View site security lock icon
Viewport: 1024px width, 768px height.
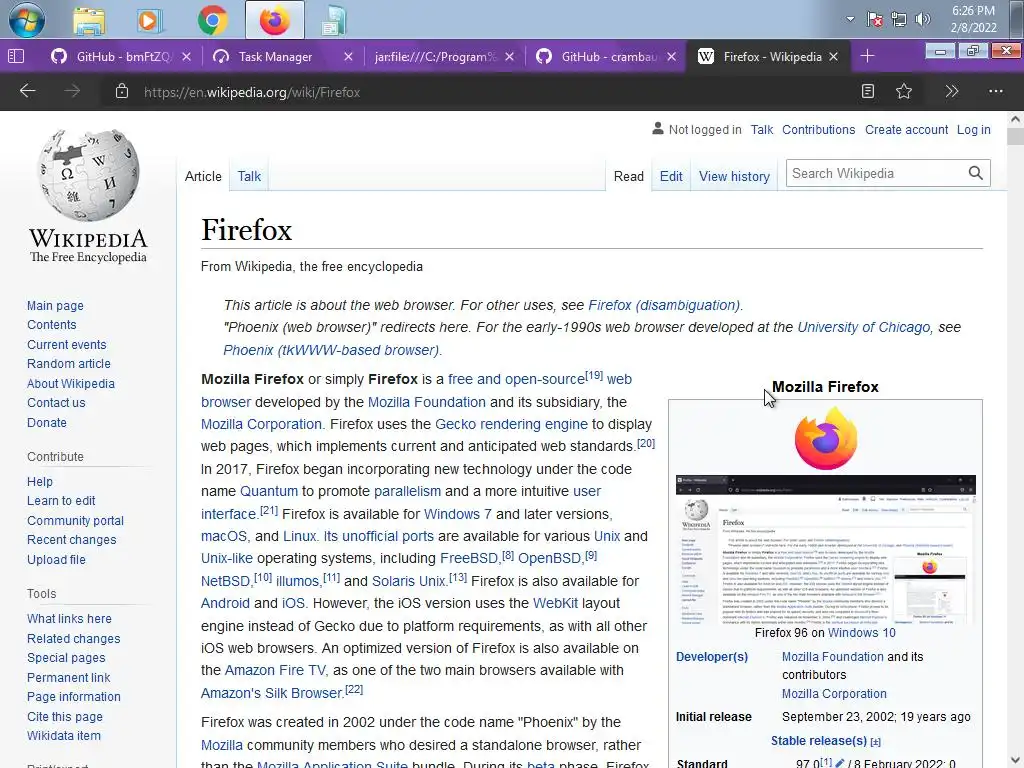tap(121, 91)
